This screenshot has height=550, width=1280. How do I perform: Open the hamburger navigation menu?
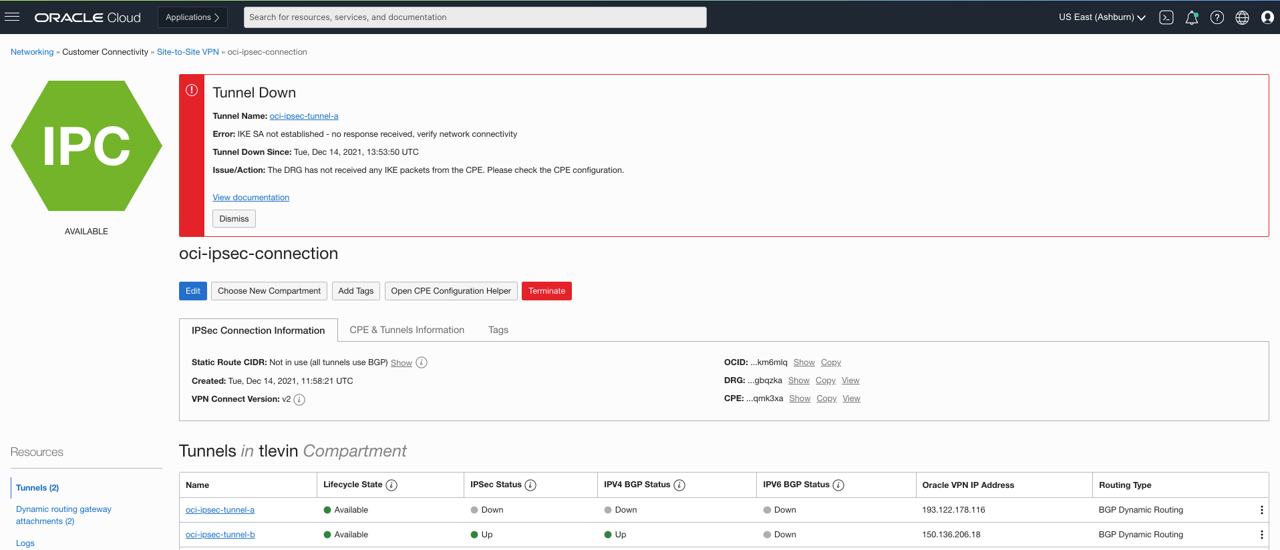tap(12, 17)
